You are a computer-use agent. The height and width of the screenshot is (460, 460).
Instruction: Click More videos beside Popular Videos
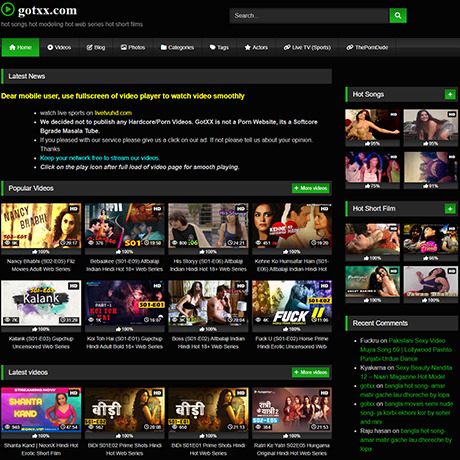(x=310, y=188)
